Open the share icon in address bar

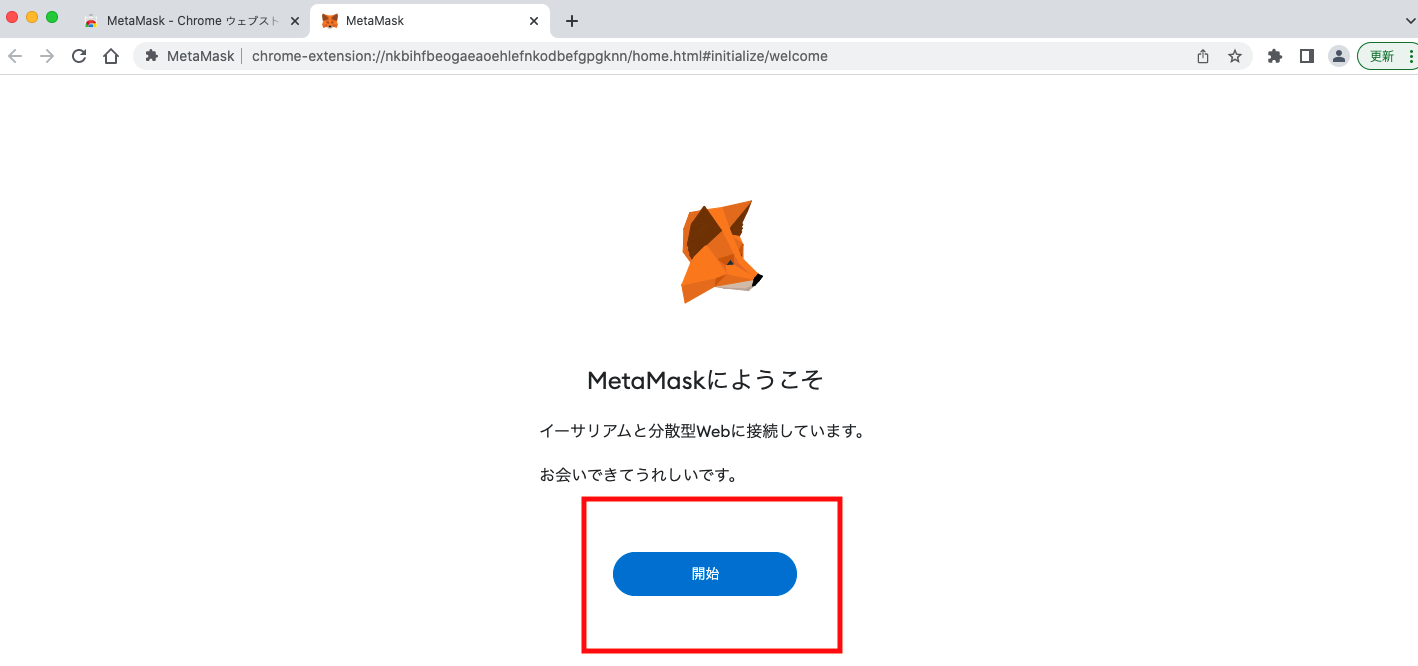click(x=1203, y=56)
